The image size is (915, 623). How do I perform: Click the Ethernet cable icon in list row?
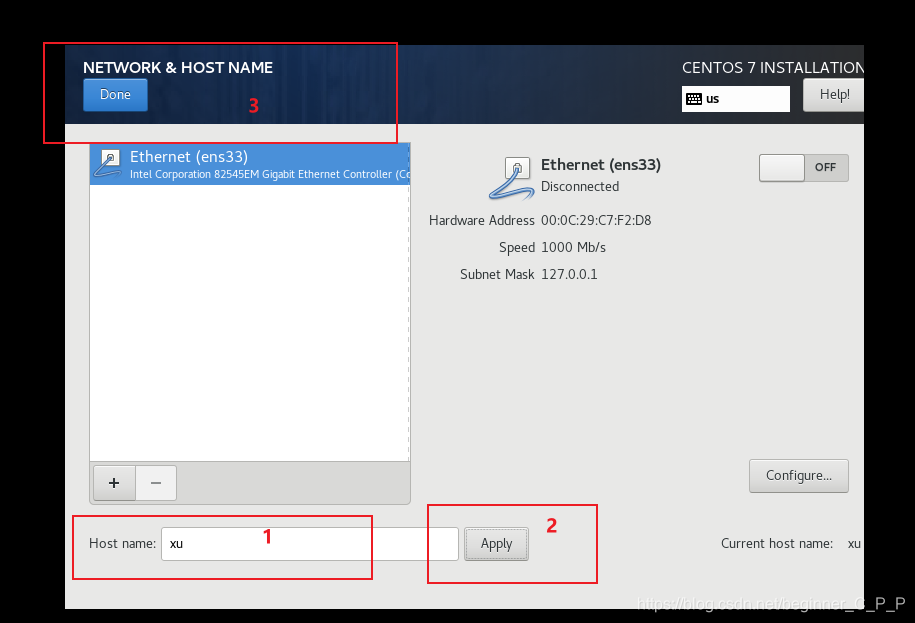point(108,163)
